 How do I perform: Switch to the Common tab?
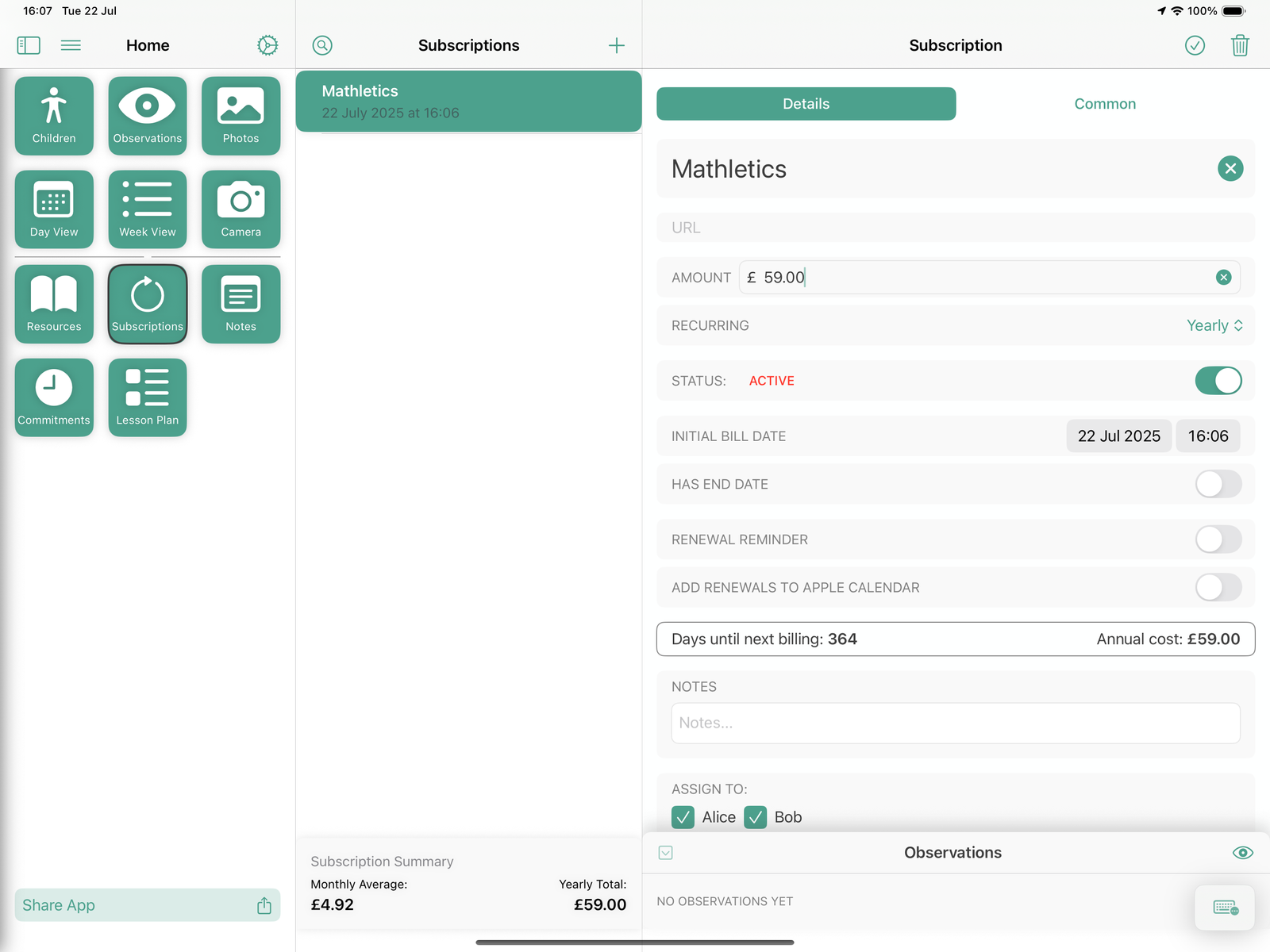click(x=1105, y=103)
